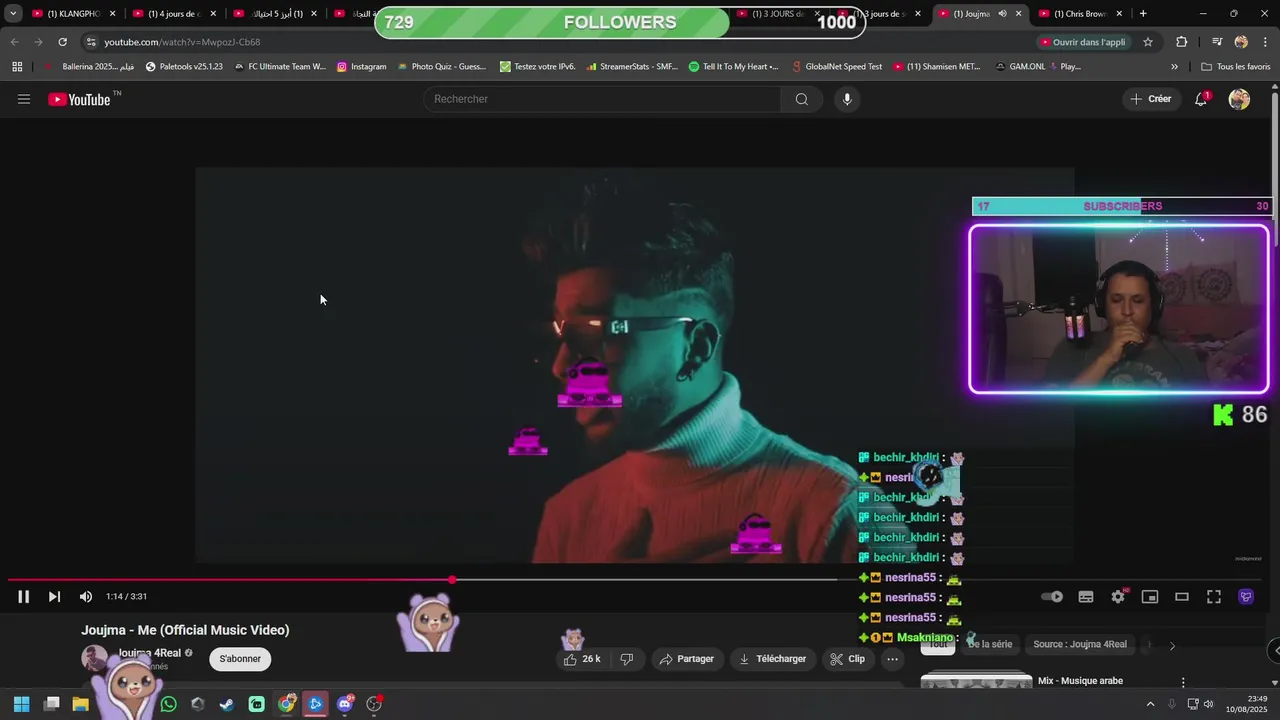Pause the video playback

[23, 597]
